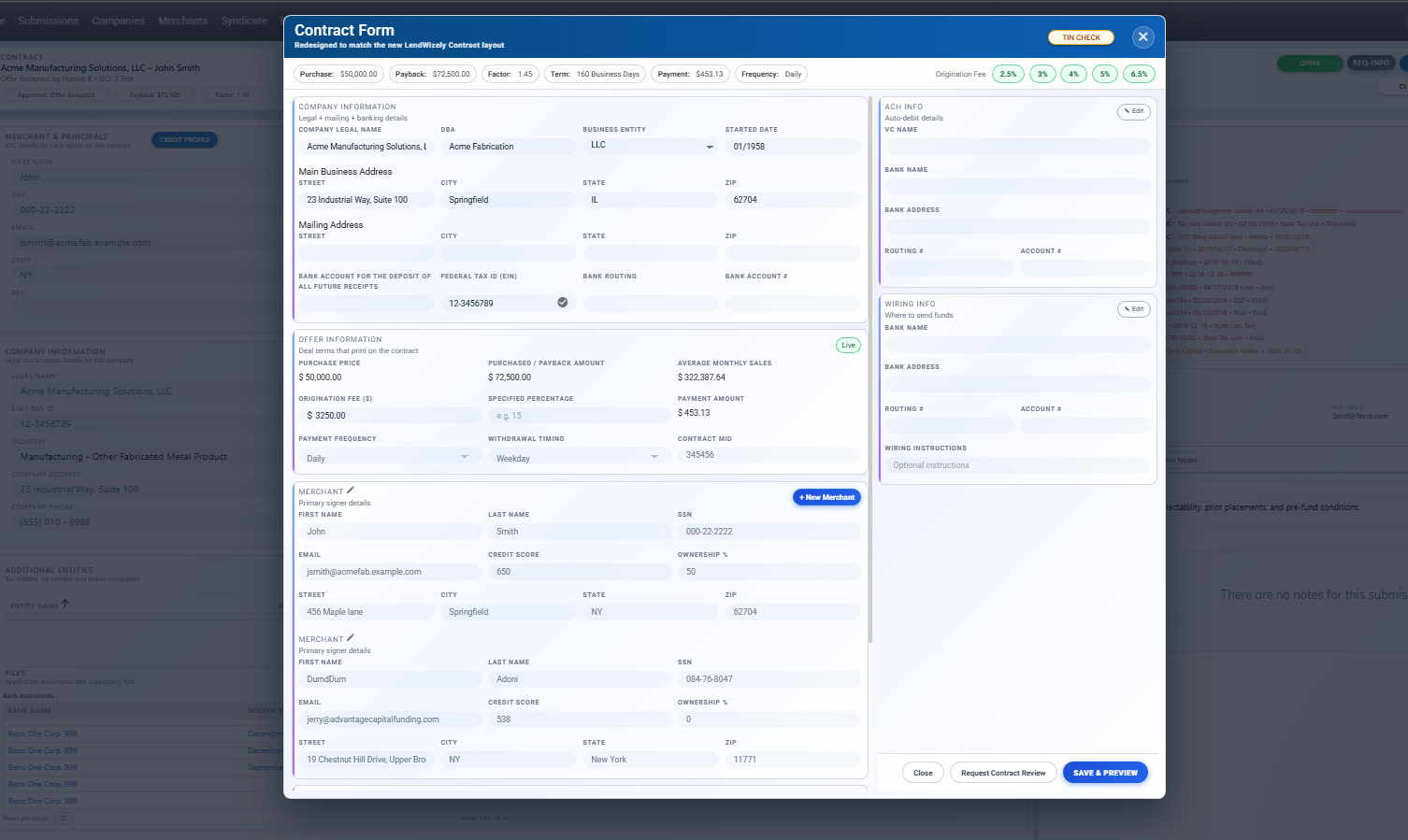This screenshot has height=840, width=1408.
Task: Click the Save & Preview button
Action: [1105, 772]
